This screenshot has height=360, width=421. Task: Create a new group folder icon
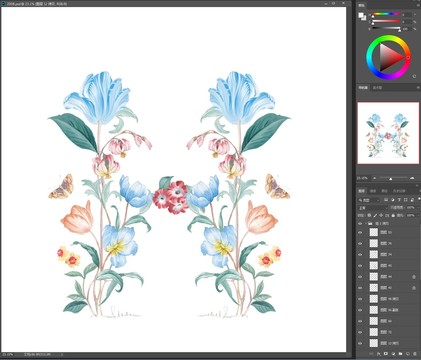coord(400,354)
